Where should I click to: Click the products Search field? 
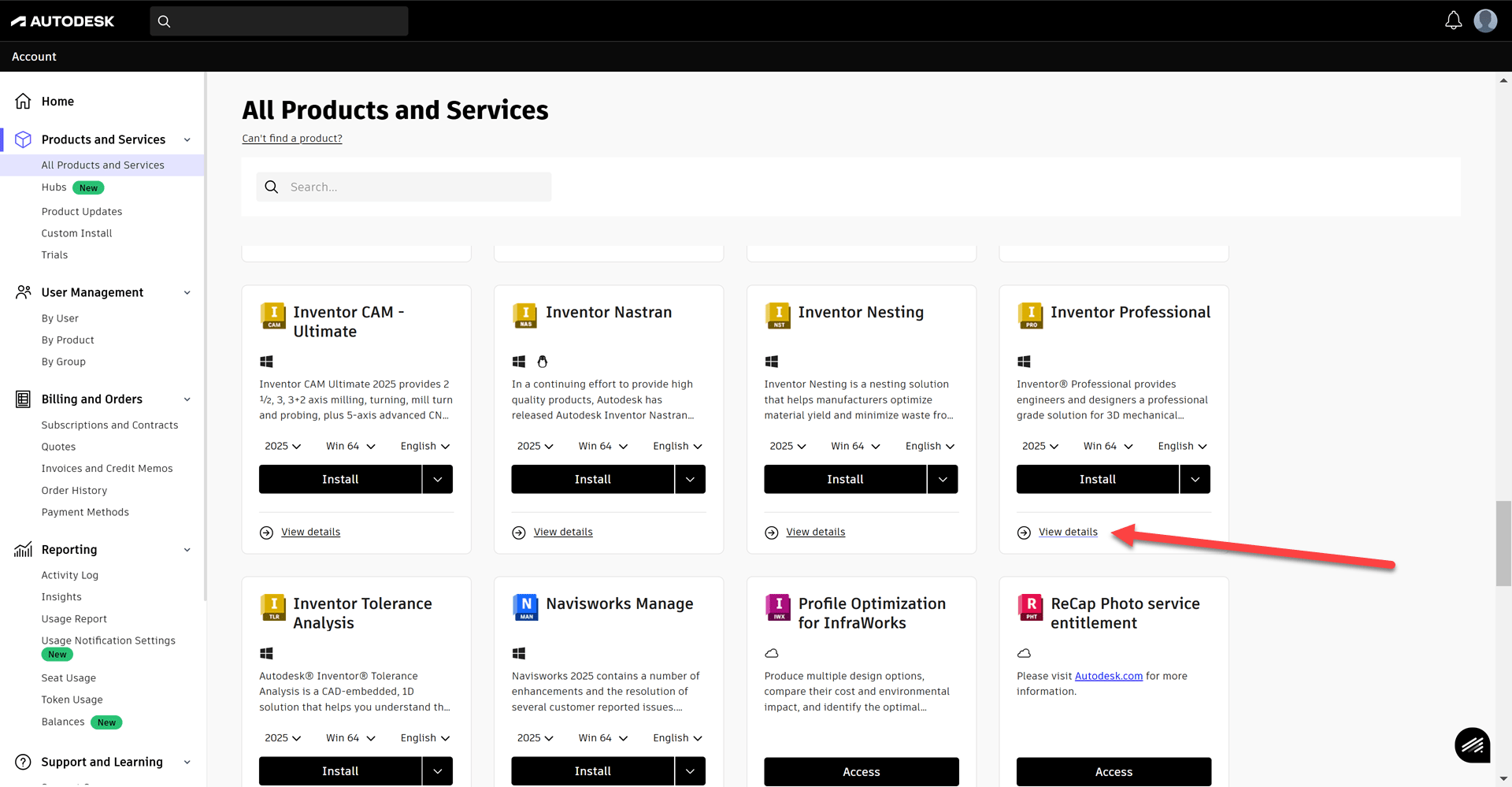pyautogui.click(x=404, y=187)
